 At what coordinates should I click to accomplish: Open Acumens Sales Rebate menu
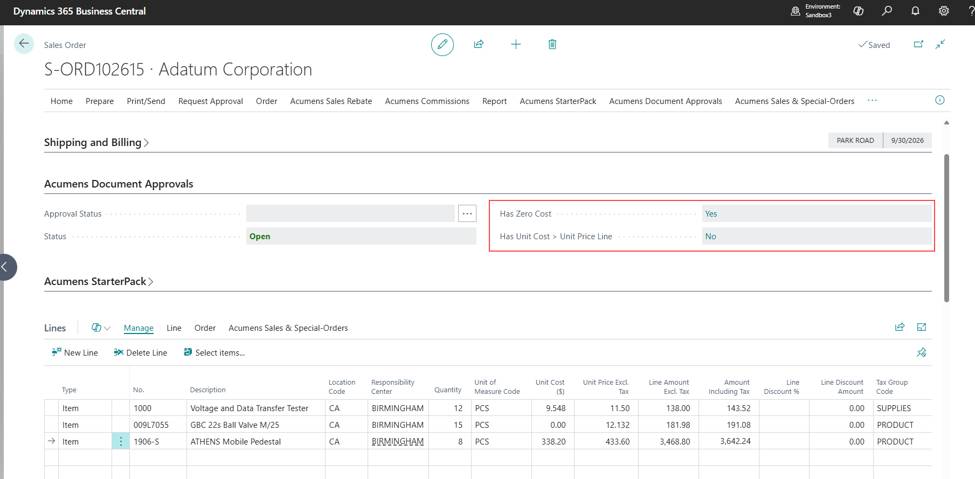pyautogui.click(x=331, y=101)
